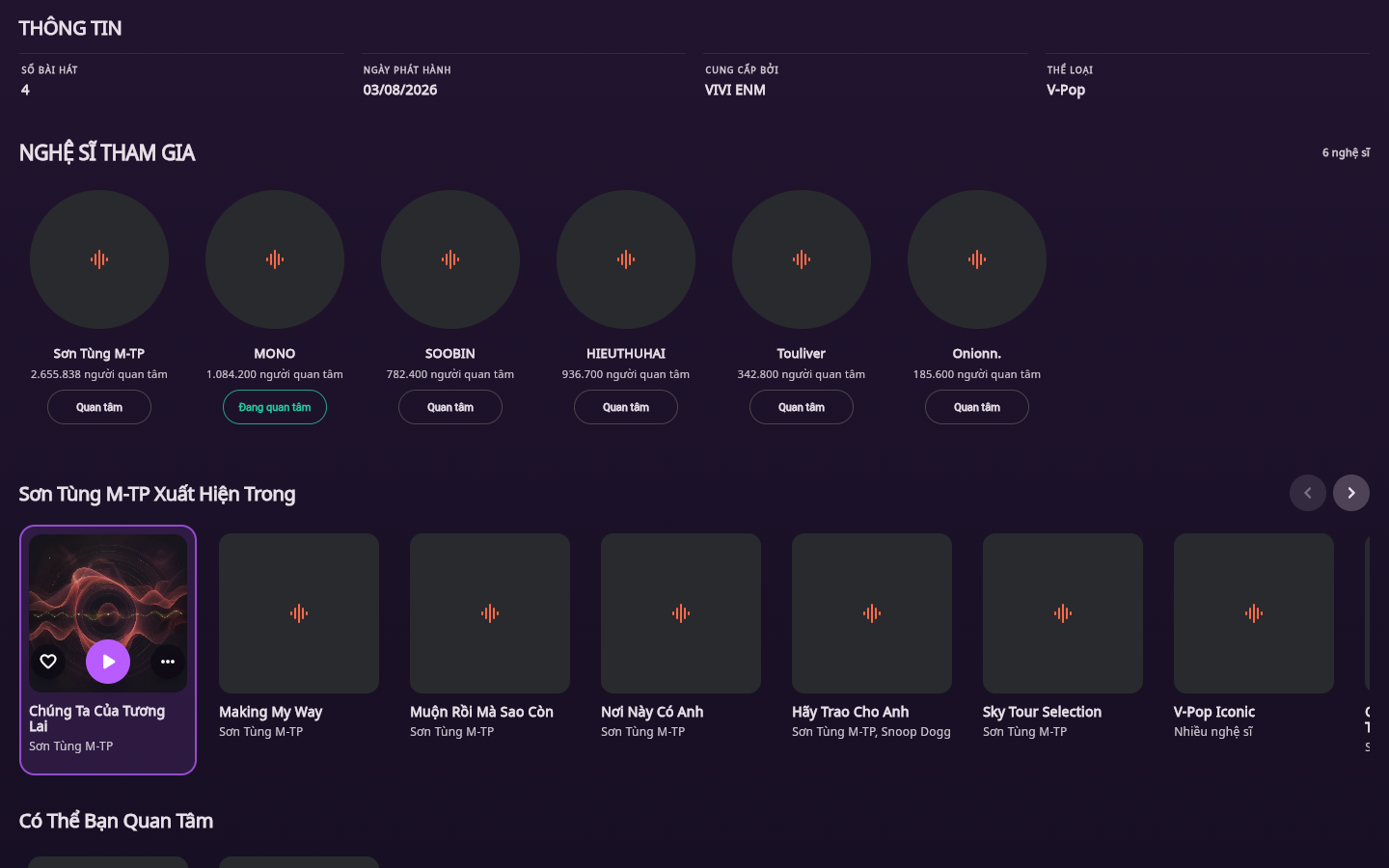Open SOOBIN artist avatar
The width and height of the screenshot is (1389, 868).
(450, 259)
